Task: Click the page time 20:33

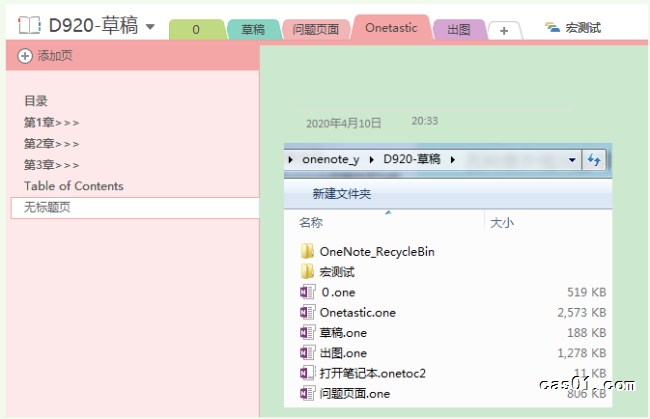Action: click(x=424, y=121)
